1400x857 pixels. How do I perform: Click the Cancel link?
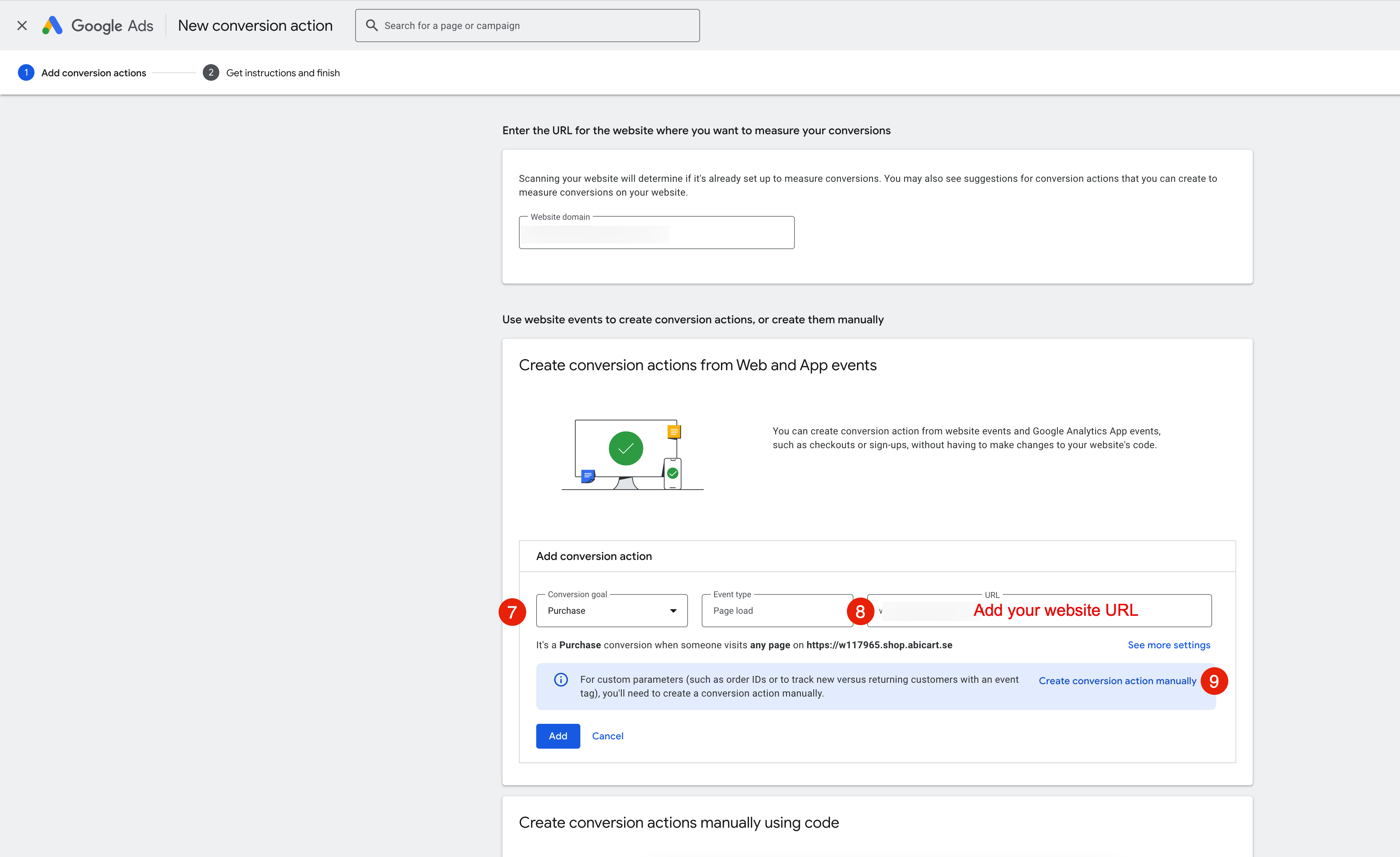point(607,736)
